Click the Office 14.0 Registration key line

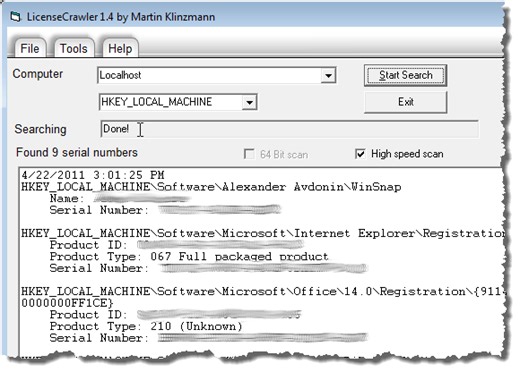(263, 292)
